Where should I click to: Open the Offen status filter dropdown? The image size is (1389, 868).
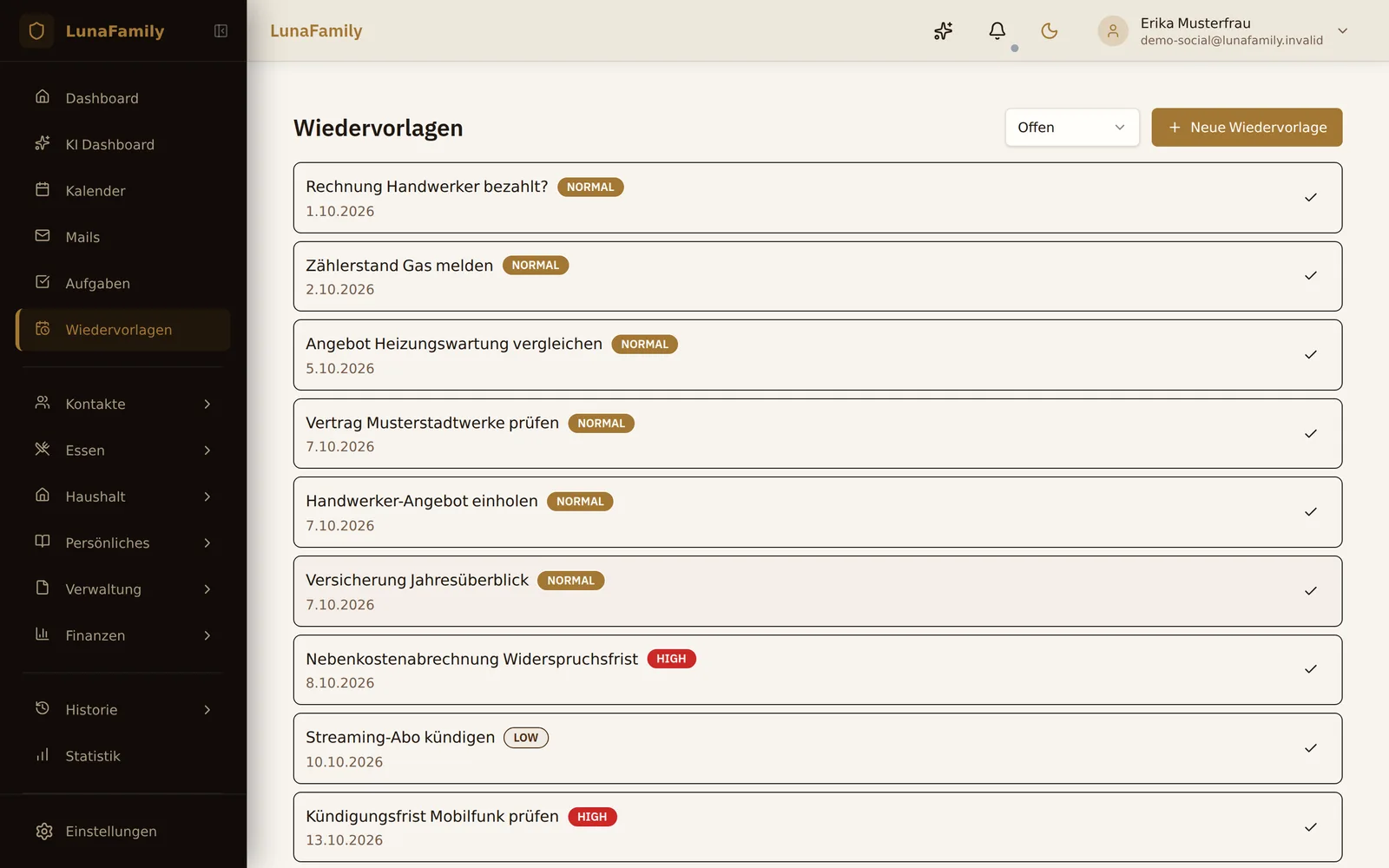1072,128
